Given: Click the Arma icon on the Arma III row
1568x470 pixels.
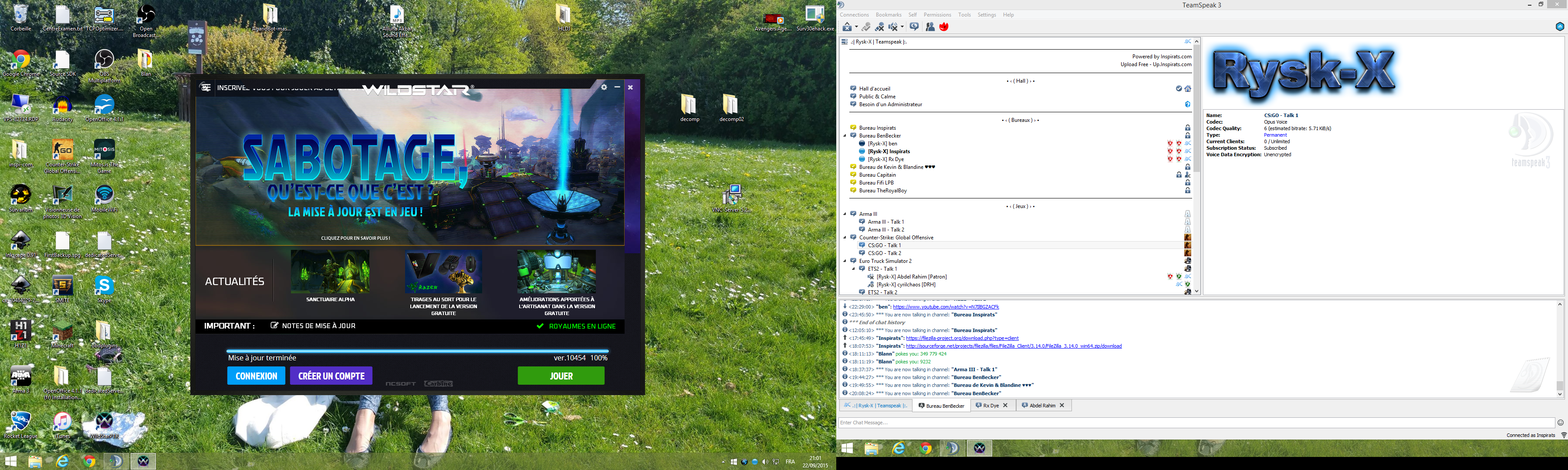Looking at the screenshot, I should (x=1188, y=214).
